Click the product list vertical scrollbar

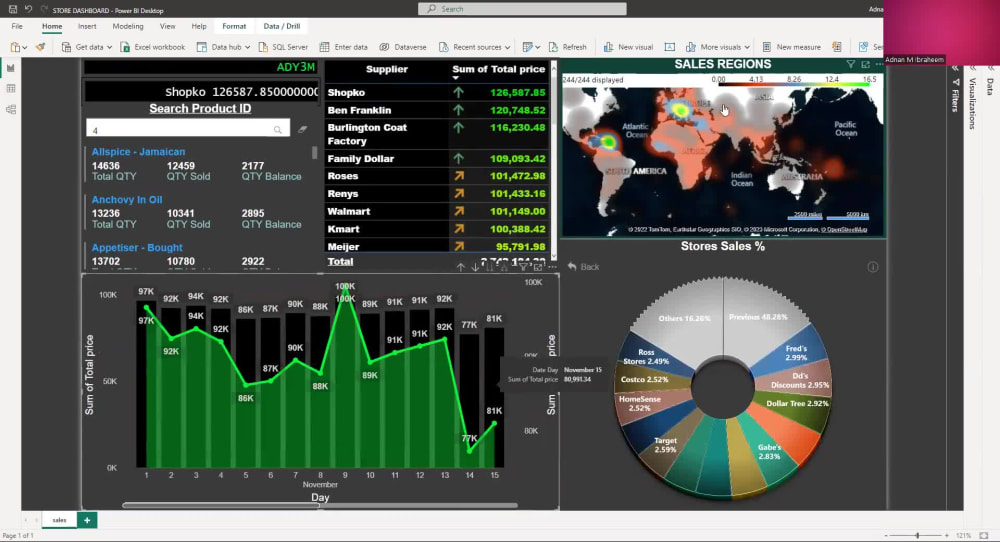coord(314,153)
